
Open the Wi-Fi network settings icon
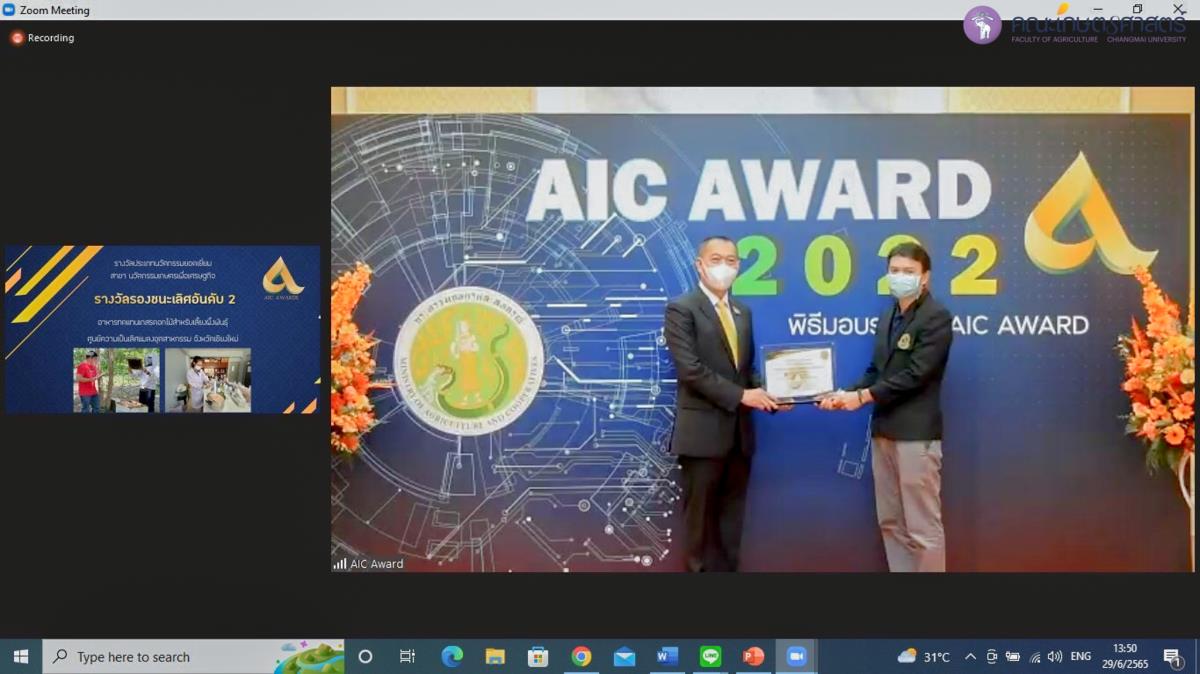[1034, 657]
